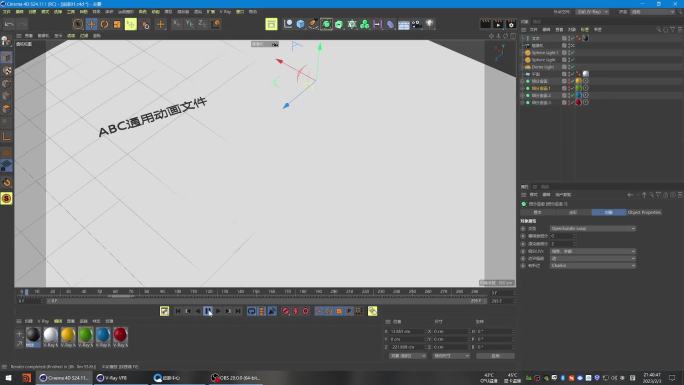Open the render settings gear clapperboard icon
The height and width of the screenshot is (385, 684).
click(x=511, y=24)
